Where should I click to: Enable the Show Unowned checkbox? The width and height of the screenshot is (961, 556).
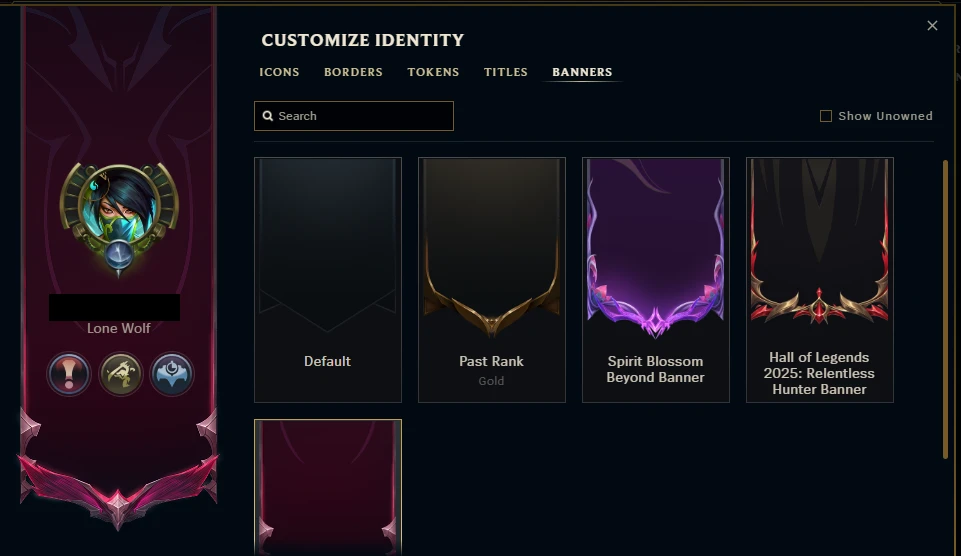pyautogui.click(x=826, y=116)
